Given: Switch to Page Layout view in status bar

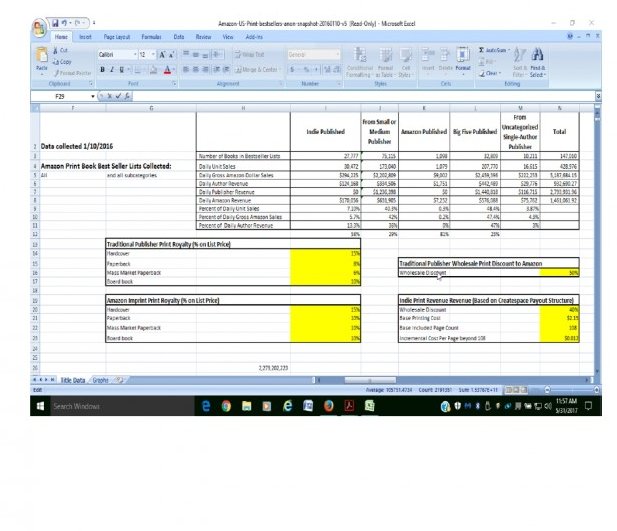Looking at the screenshot, I should point(516,390).
